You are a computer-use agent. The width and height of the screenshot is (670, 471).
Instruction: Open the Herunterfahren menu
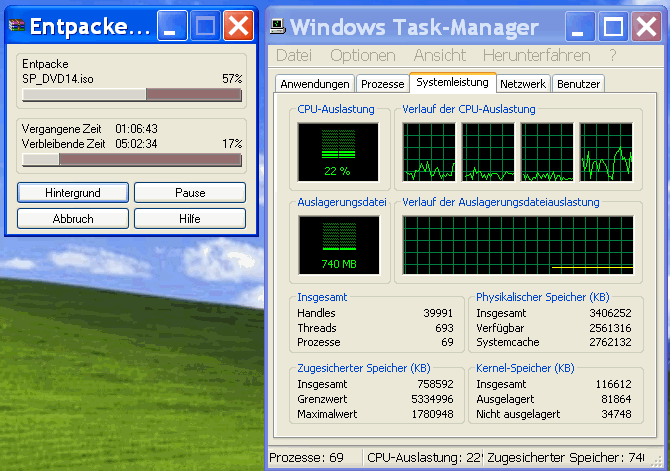click(x=537, y=56)
